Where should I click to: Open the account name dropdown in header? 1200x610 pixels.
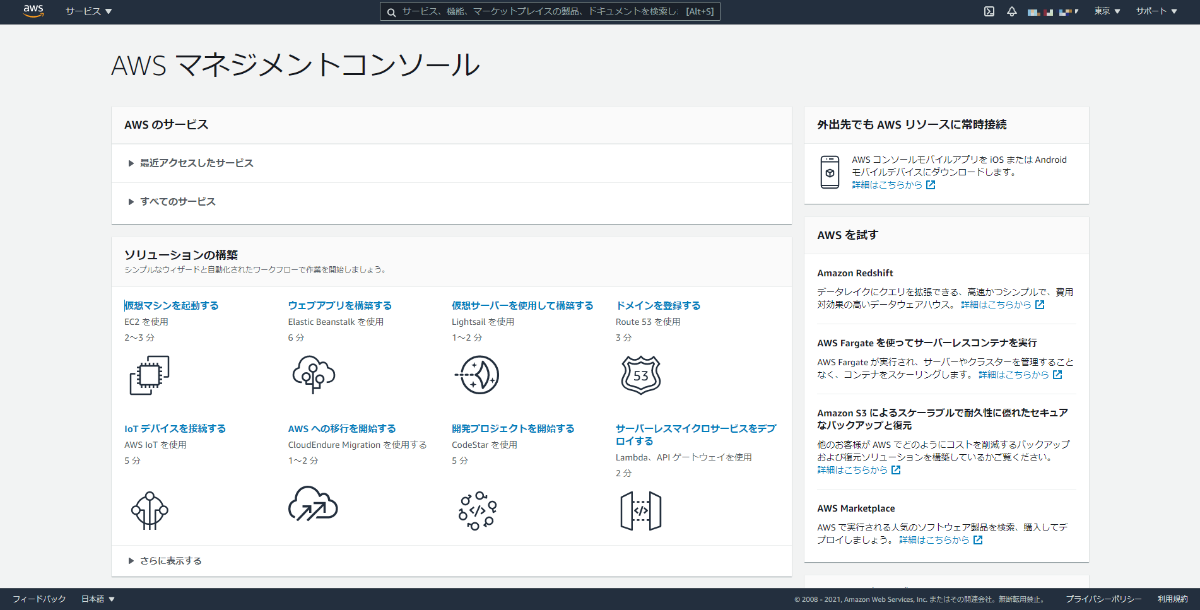[1055, 11]
